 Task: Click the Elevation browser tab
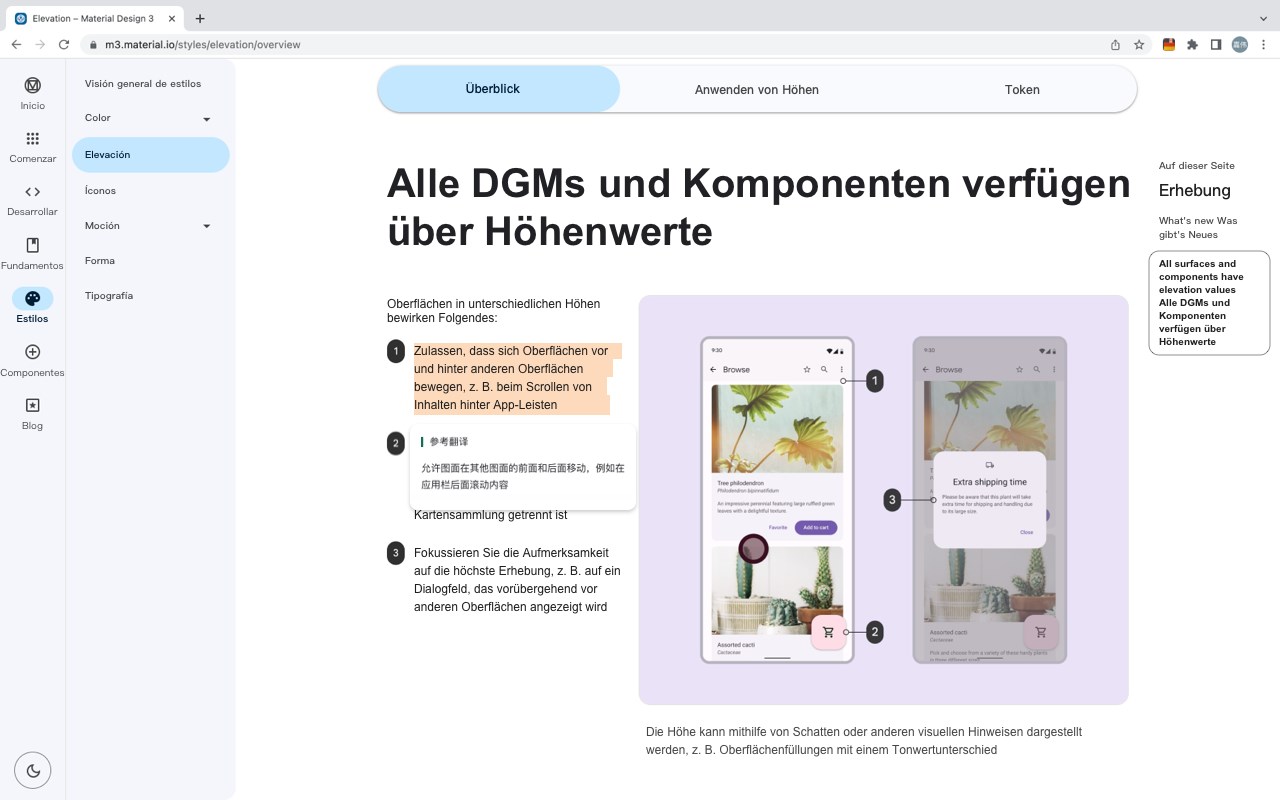click(x=96, y=18)
